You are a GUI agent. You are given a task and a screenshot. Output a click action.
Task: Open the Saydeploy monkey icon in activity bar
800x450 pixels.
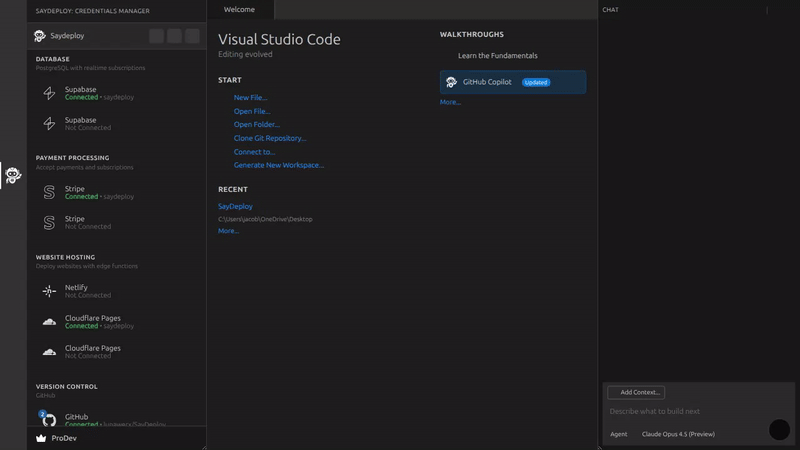tap(13, 176)
